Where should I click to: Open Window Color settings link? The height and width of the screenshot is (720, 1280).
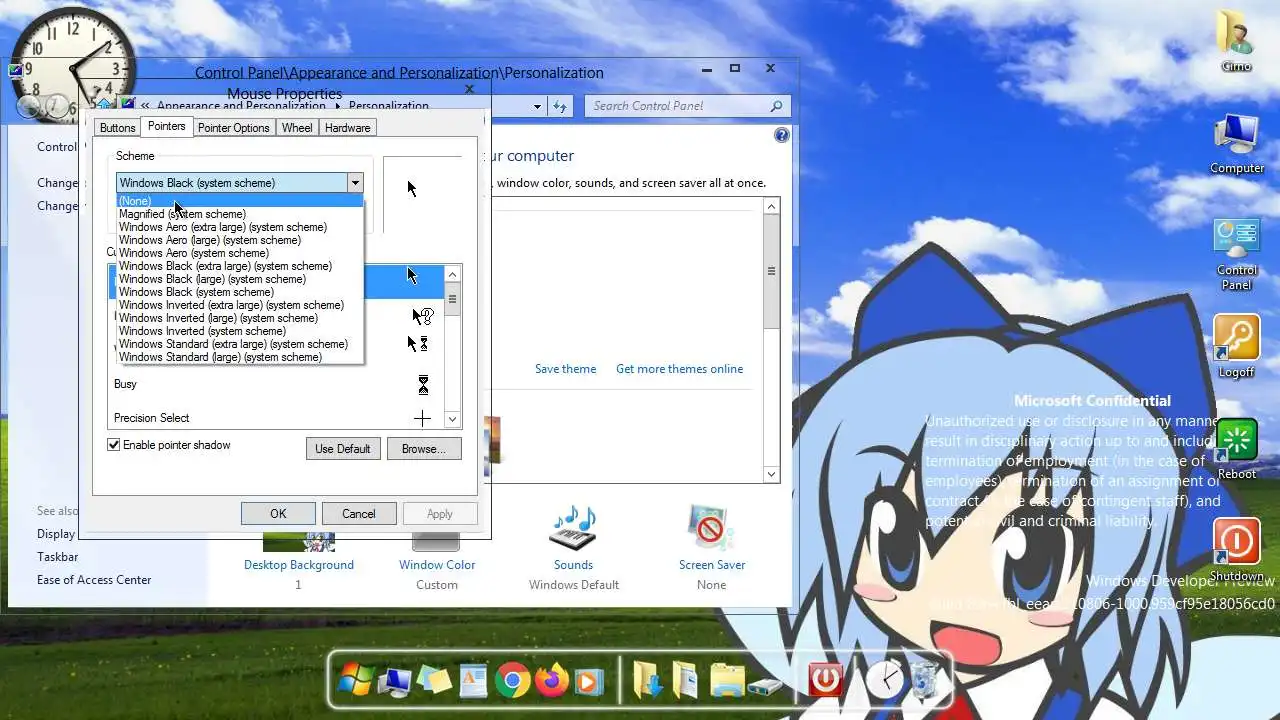(x=437, y=565)
